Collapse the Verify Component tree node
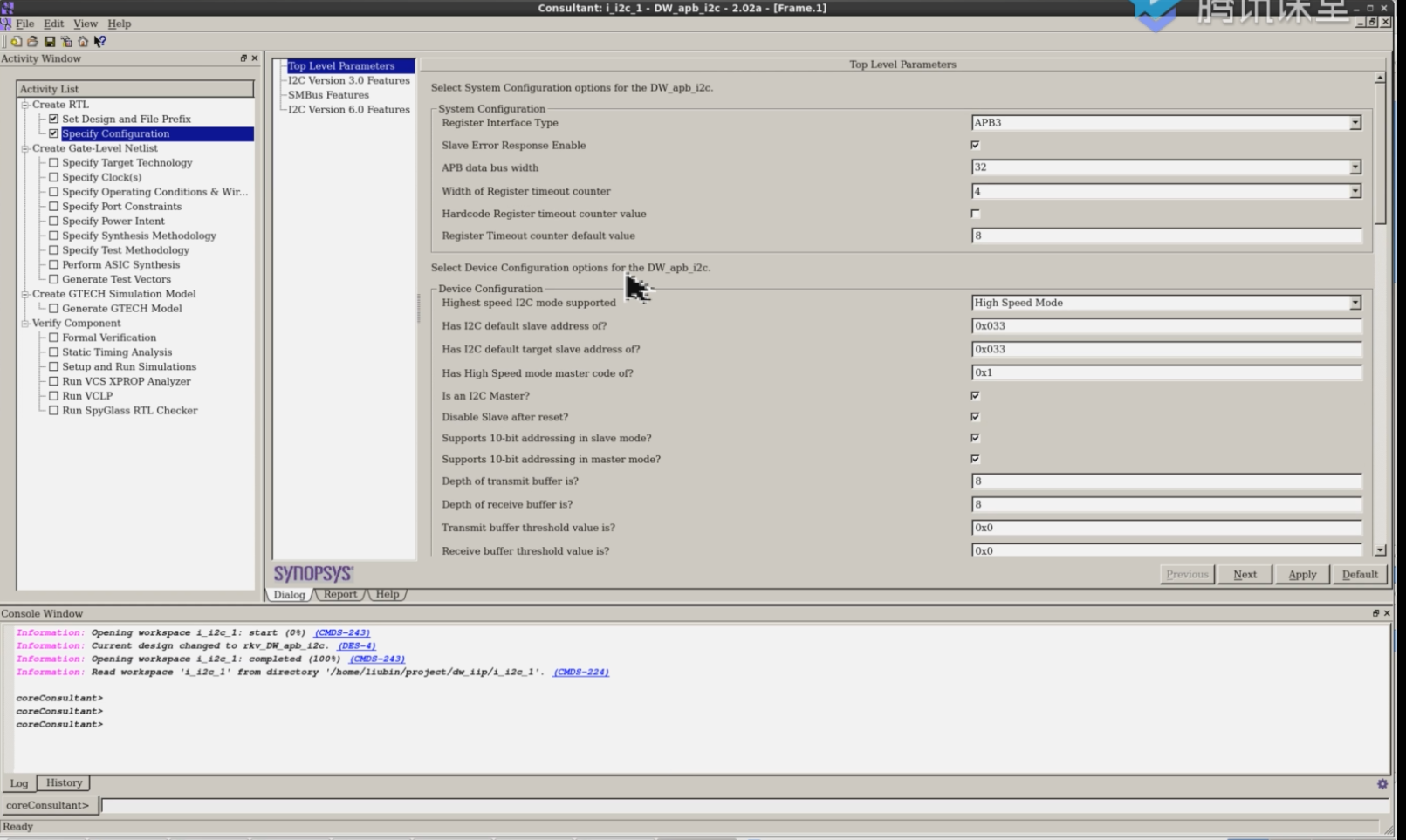 (x=25, y=323)
